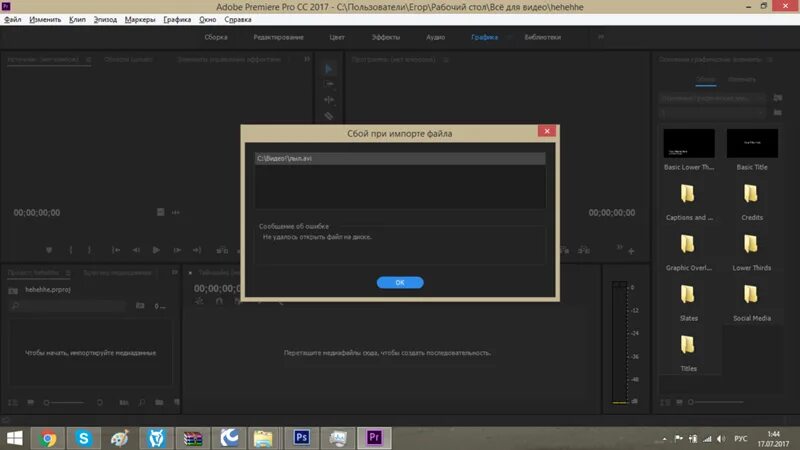
Task: Expand the Project panel tab overflow chevron
Action: click(174, 272)
